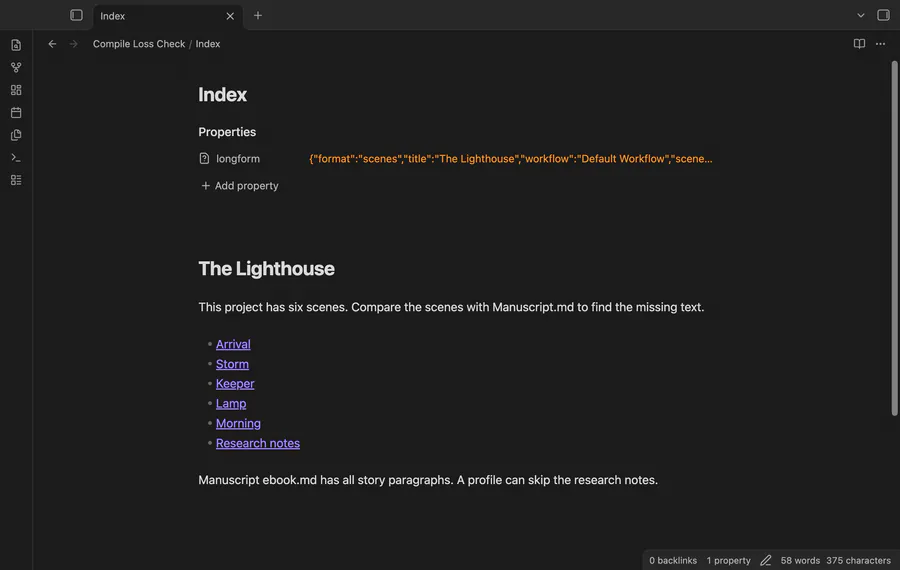Open the canvas icon in ribbon
This screenshot has height=570, width=900.
pos(16,90)
